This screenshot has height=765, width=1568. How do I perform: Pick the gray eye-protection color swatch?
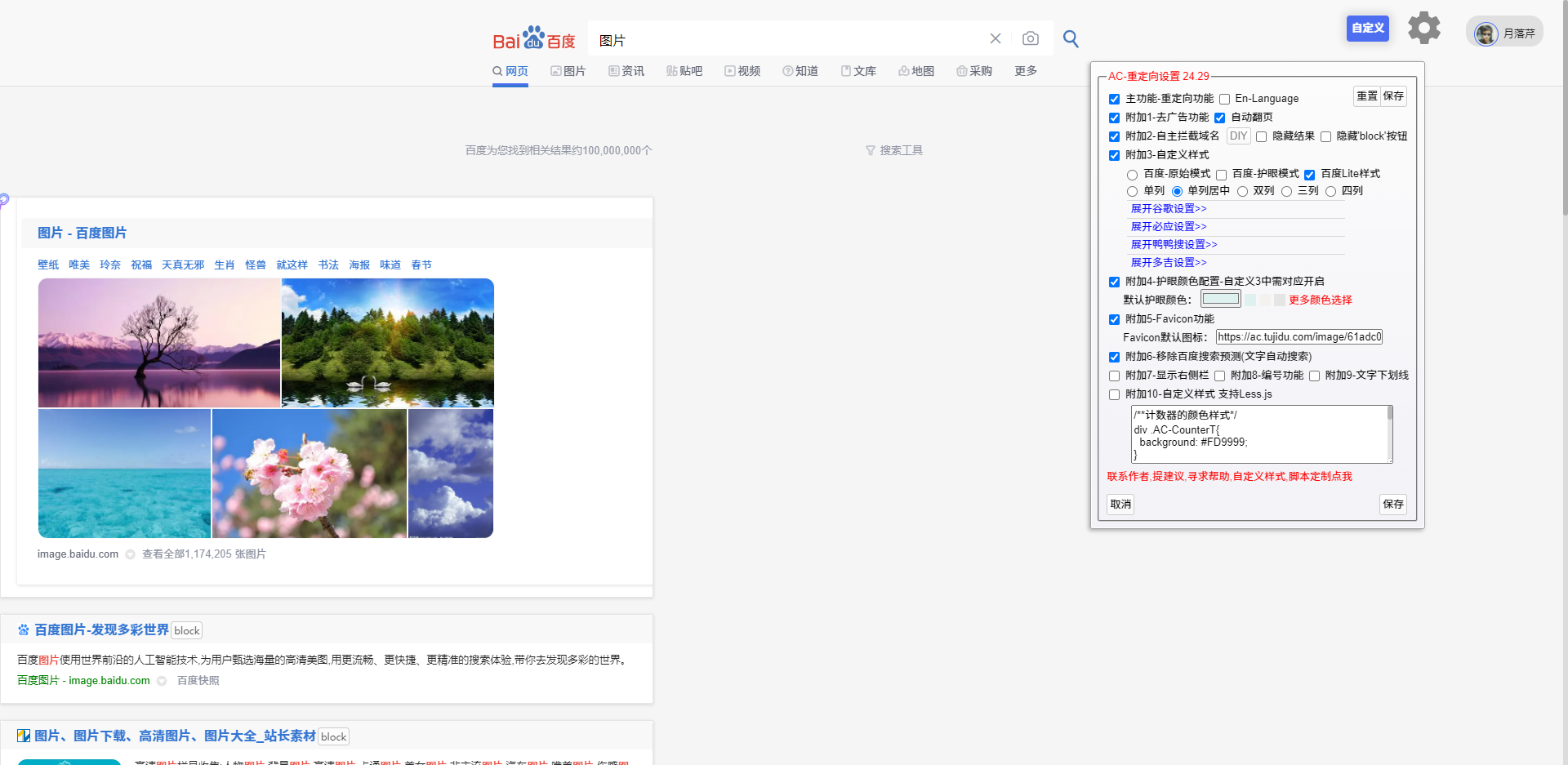pyautogui.click(x=1280, y=300)
